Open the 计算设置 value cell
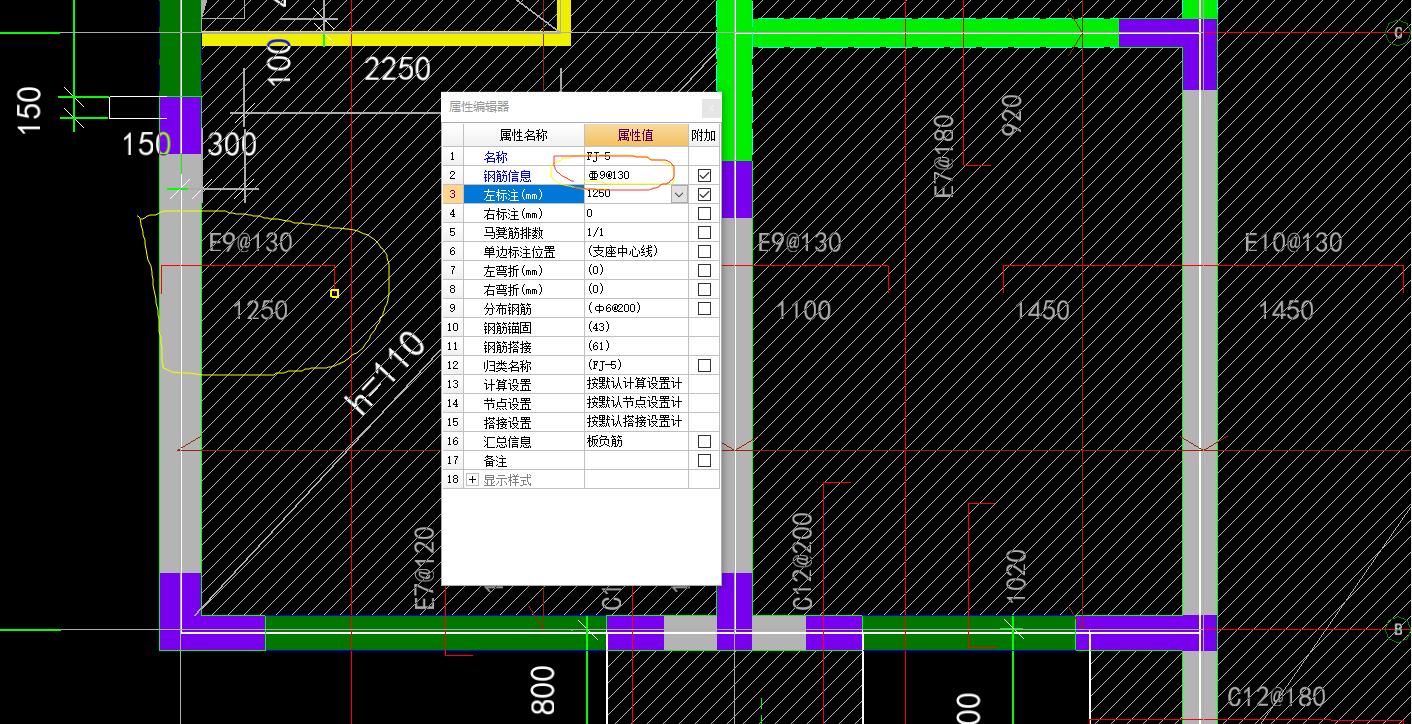The width and height of the screenshot is (1412, 724). [x=636, y=384]
